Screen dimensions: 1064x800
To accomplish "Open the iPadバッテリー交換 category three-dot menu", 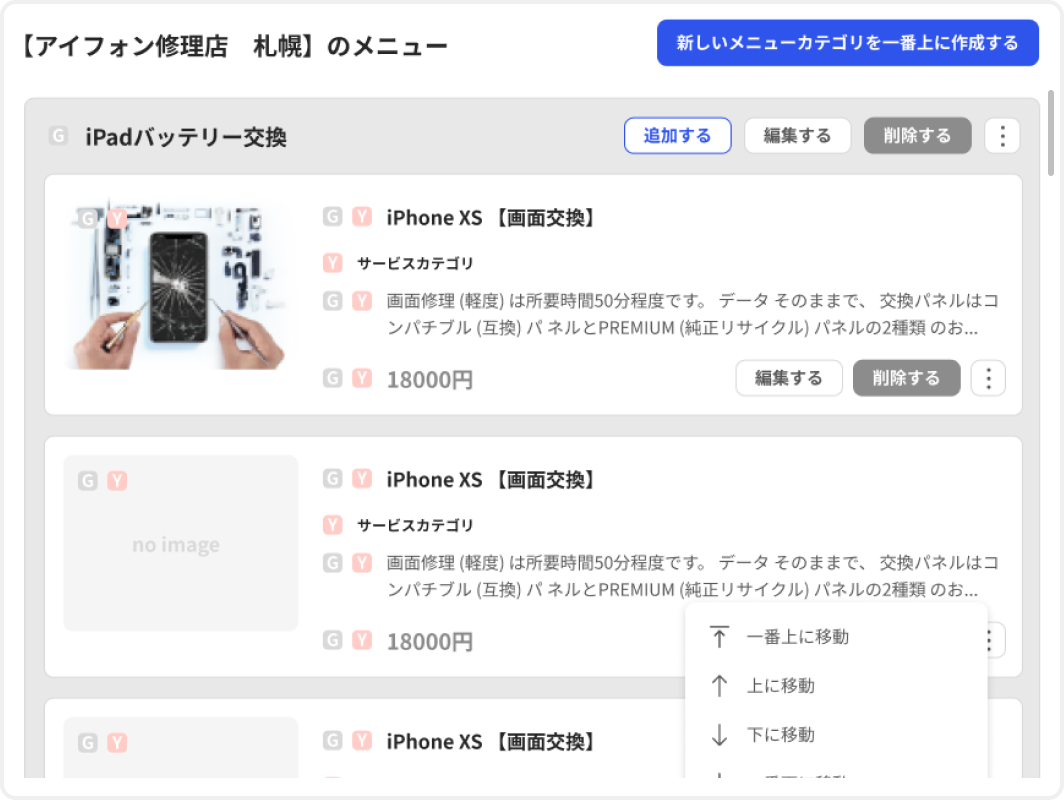I will pos(1002,136).
